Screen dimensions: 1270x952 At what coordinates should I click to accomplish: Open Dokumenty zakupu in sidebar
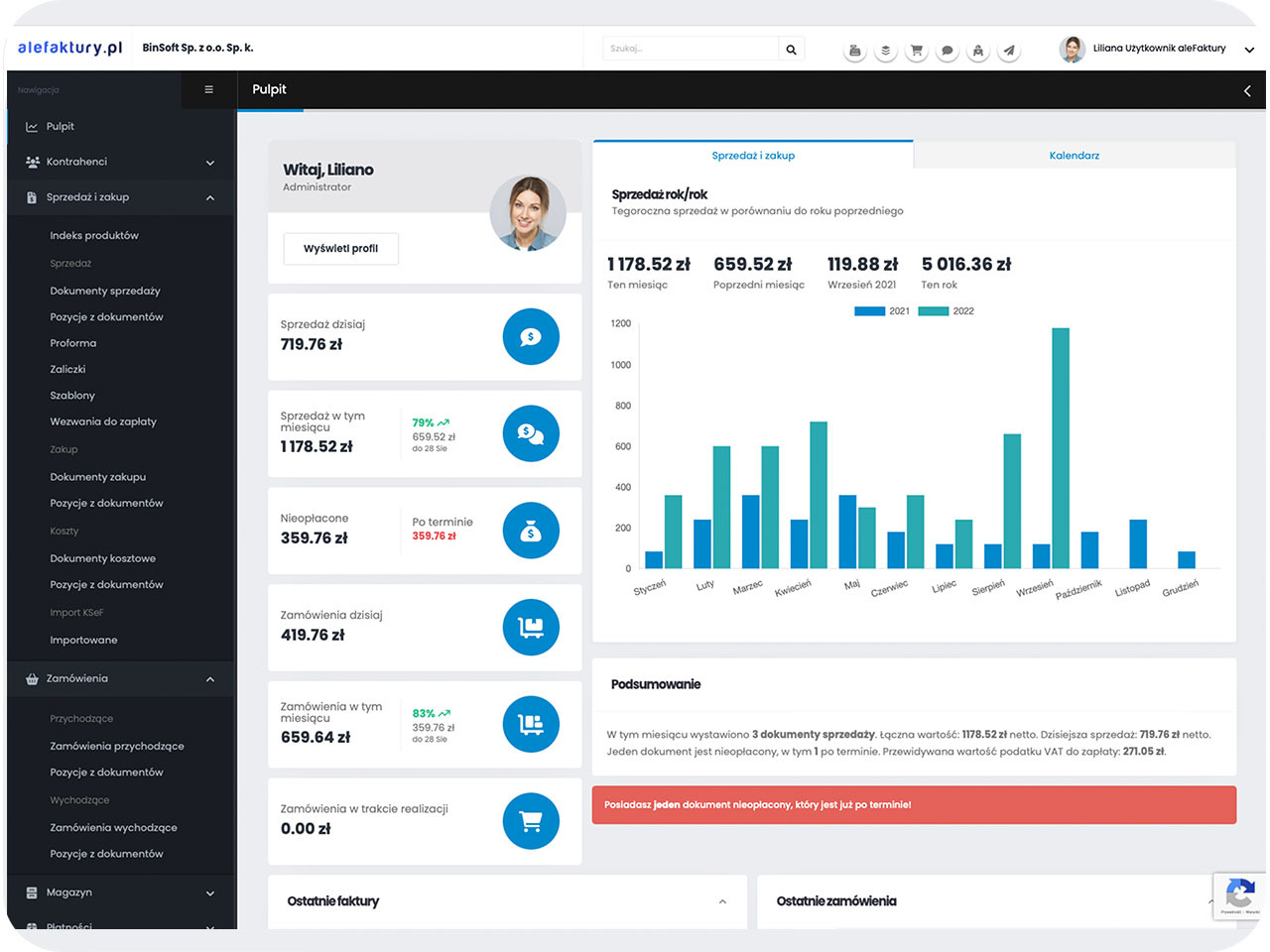click(98, 477)
